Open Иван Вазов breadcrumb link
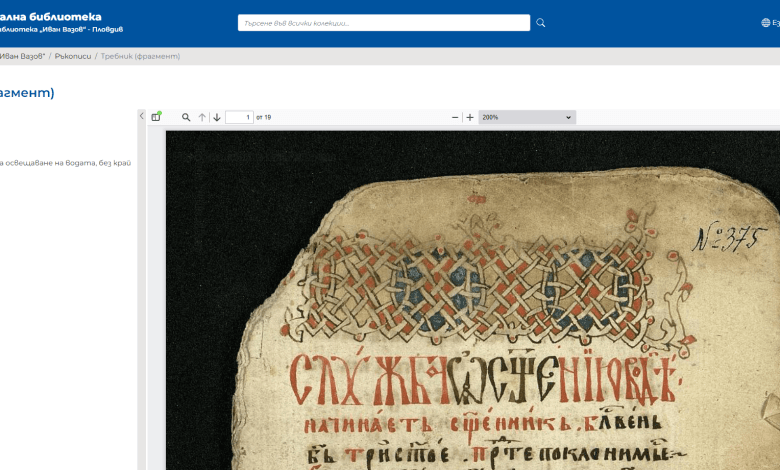This screenshot has height=470, width=780. point(22,56)
